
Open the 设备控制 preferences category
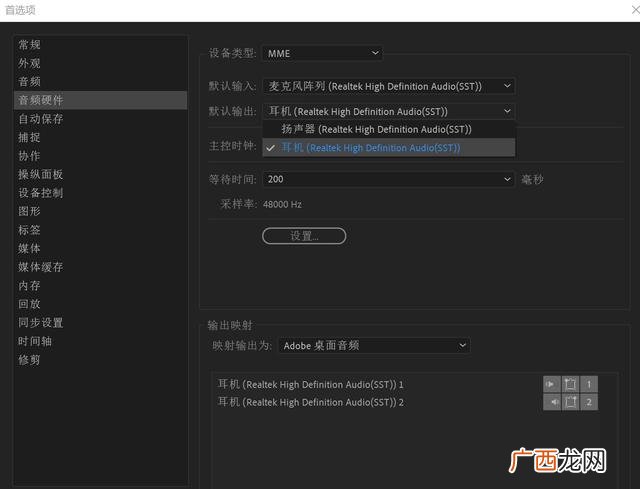coord(100,193)
